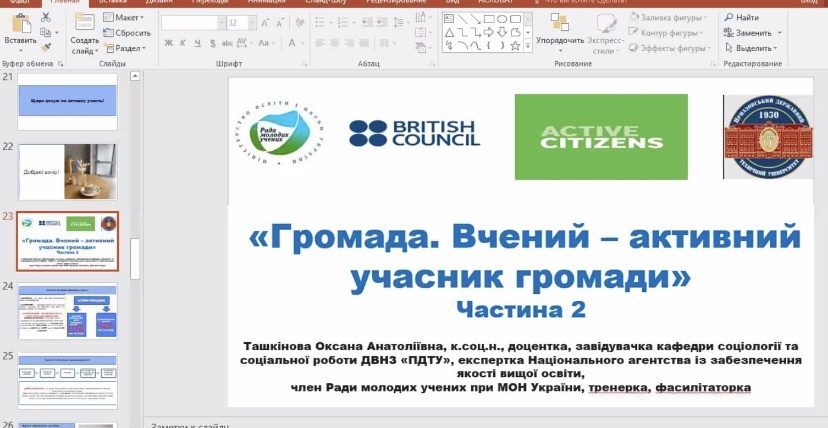Toggle underline (Ч) formatting

199,42
